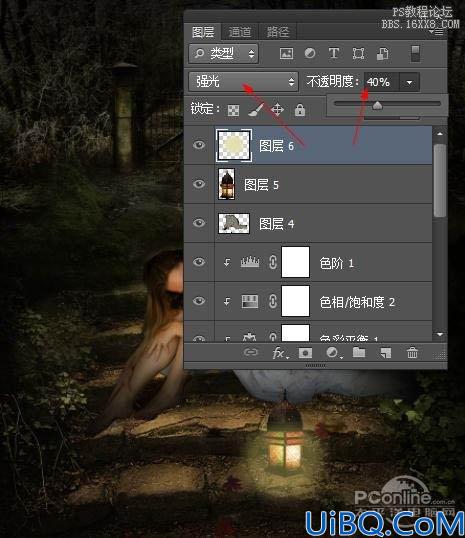
Task: Click 色相/饱和度 2 mask link chain
Action: (x=272, y=301)
